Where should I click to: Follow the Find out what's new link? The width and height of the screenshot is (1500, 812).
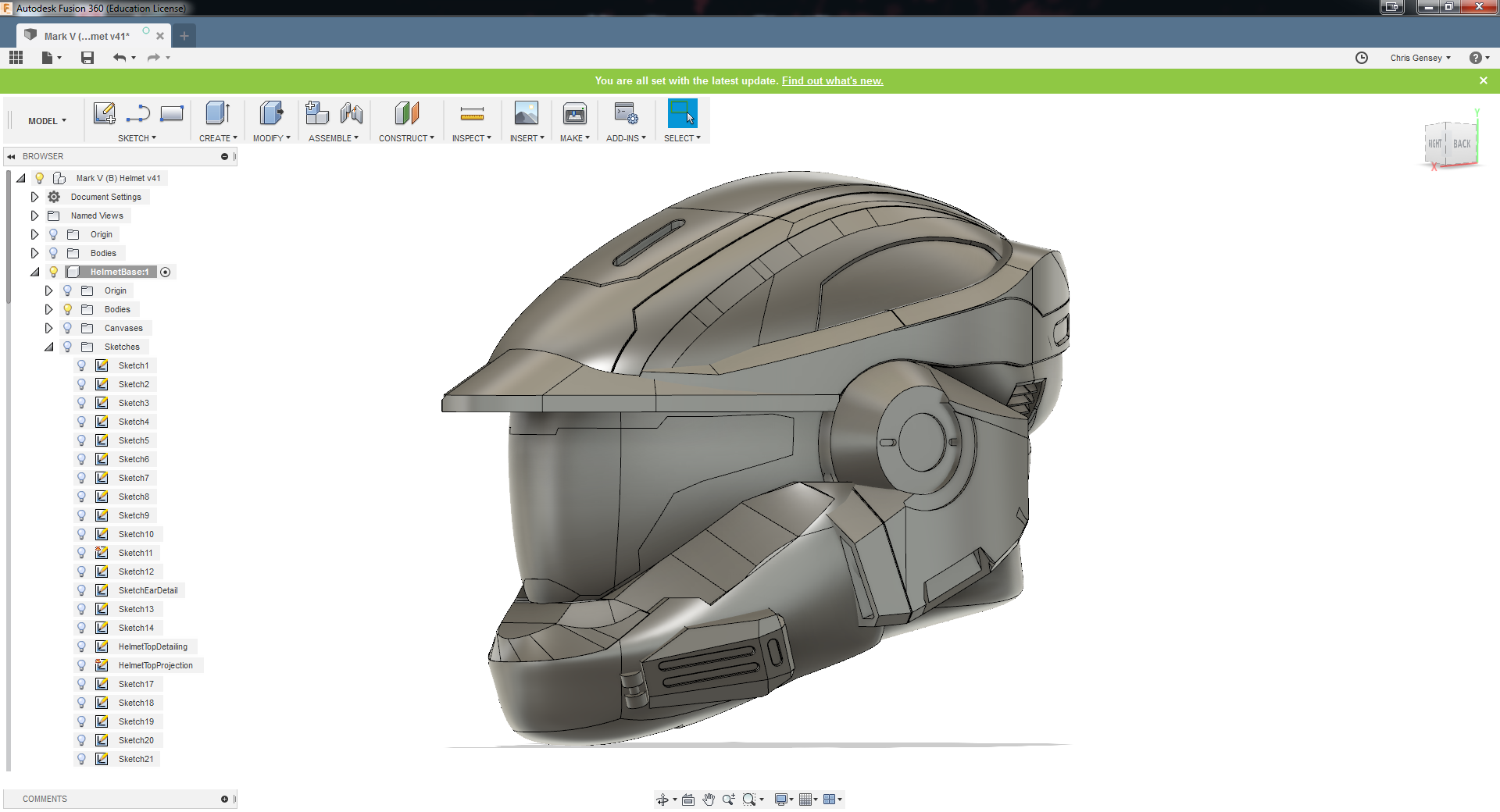click(832, 80)
